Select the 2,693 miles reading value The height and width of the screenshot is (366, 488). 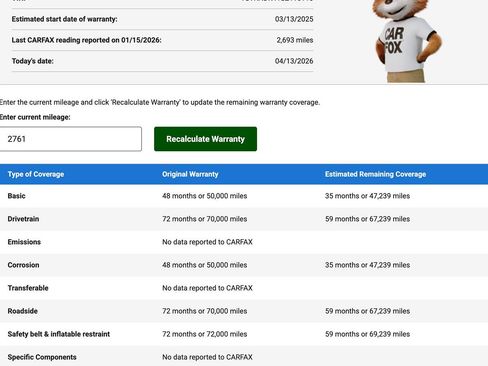pos(295,40)
